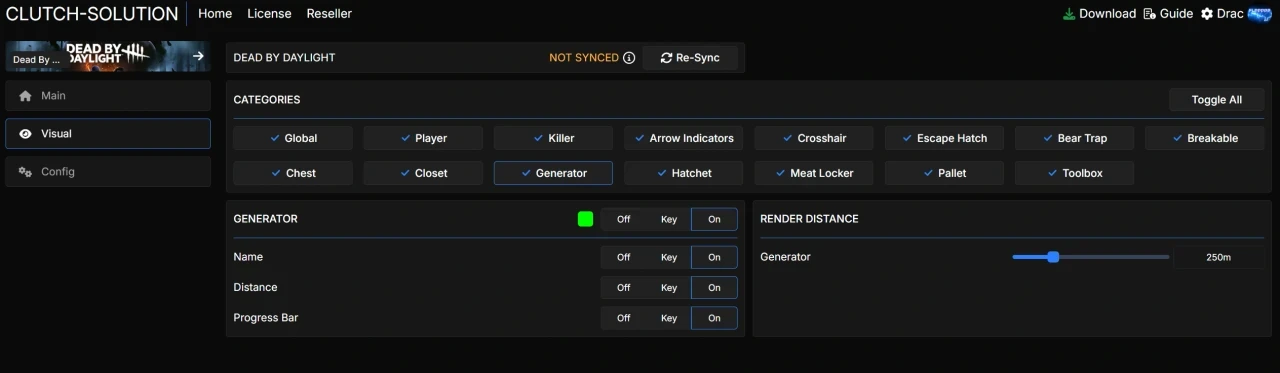This screenshot has height=373, width=1280.
Task: Open the green Generator color swatch
Action: (585, 219)
